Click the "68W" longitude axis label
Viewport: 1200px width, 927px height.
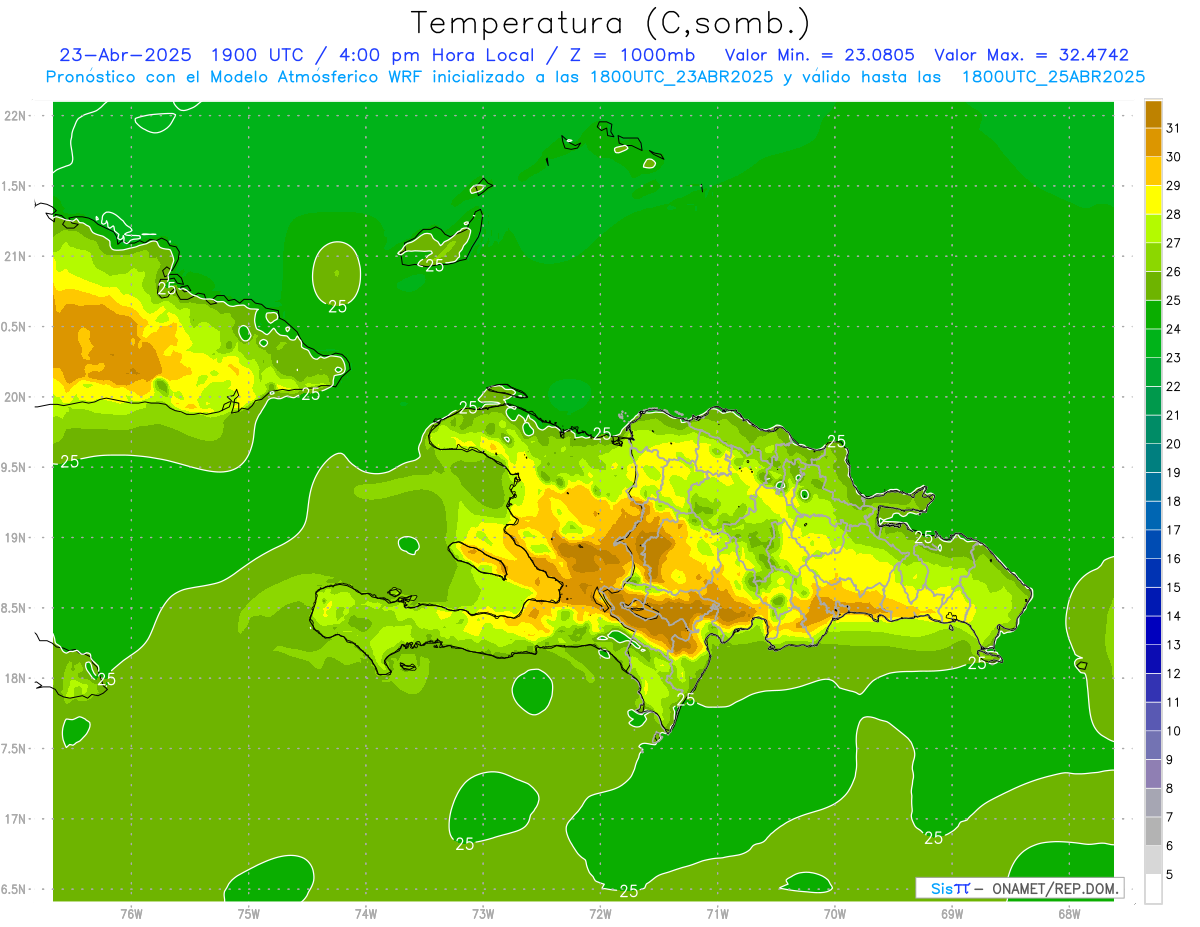[x=1069, y=914]
